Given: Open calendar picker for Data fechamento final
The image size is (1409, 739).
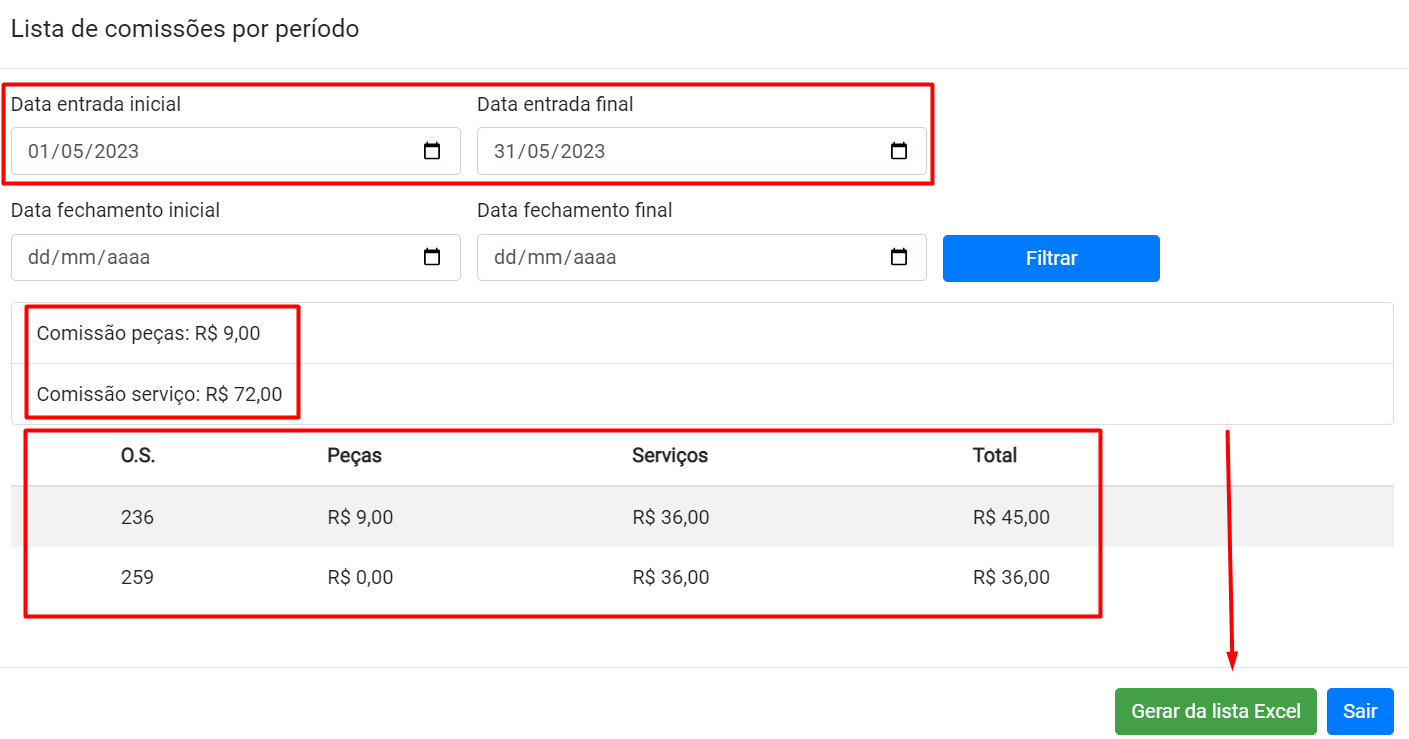Looking at the screenshot, I should point(898,258).
